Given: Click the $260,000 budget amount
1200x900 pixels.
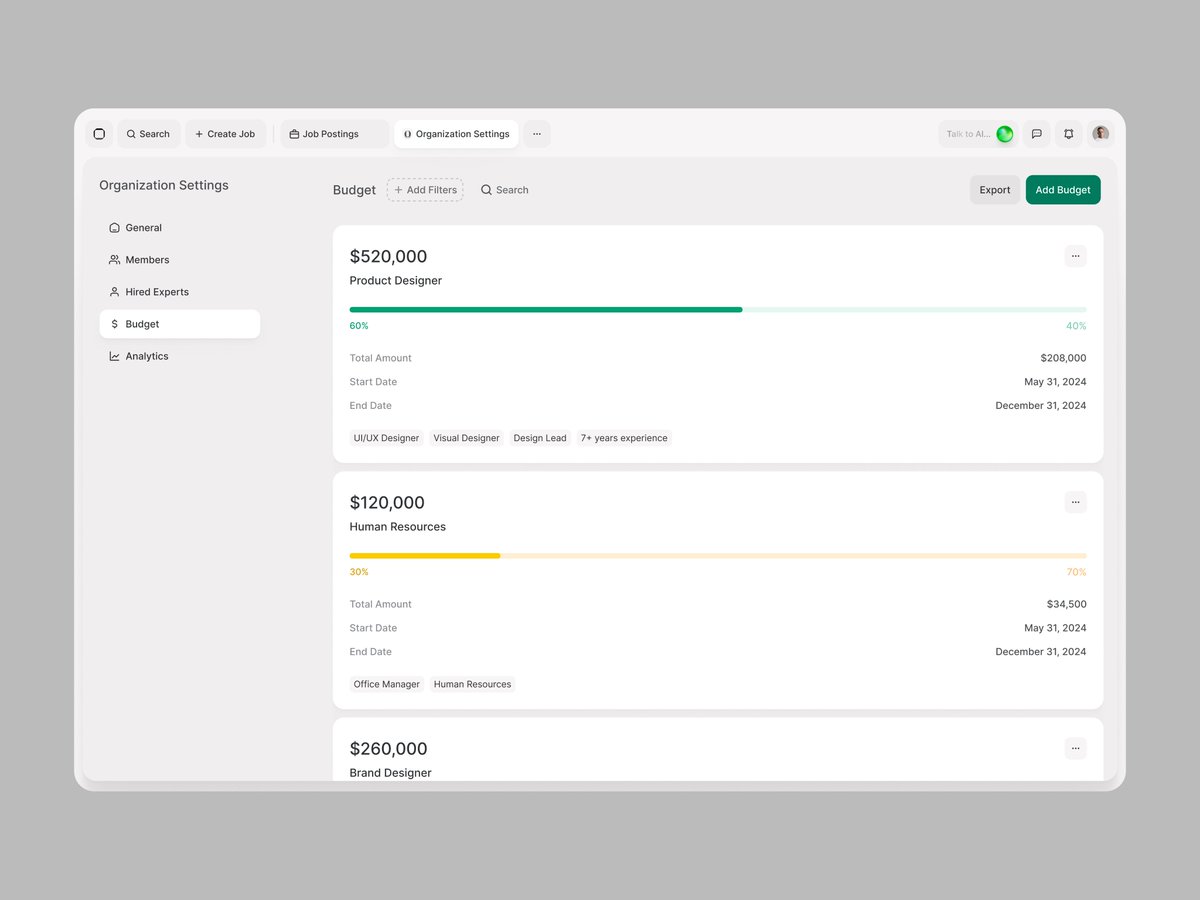Looking at the screenshot, I should point(388,749).
